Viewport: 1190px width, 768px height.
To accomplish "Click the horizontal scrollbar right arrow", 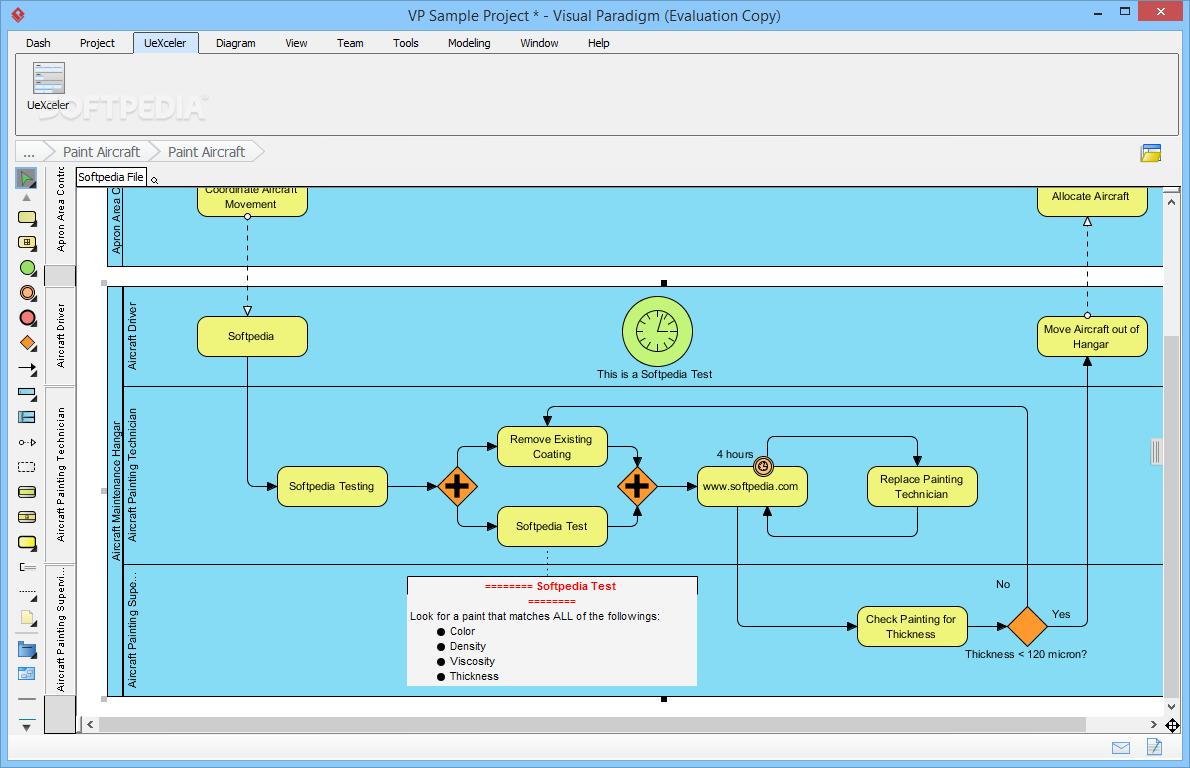I will [x=1153, y=725].
